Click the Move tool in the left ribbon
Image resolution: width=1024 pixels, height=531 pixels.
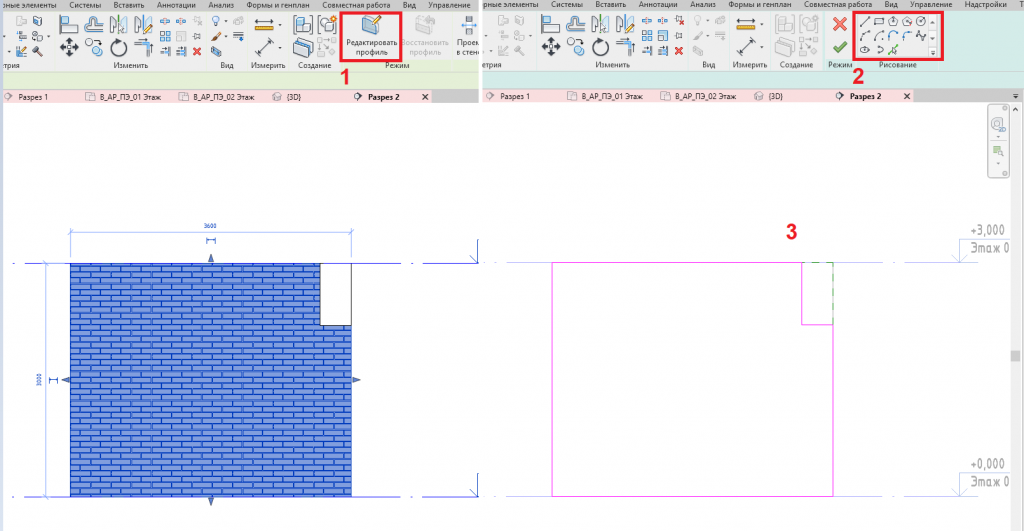point(69,47)
